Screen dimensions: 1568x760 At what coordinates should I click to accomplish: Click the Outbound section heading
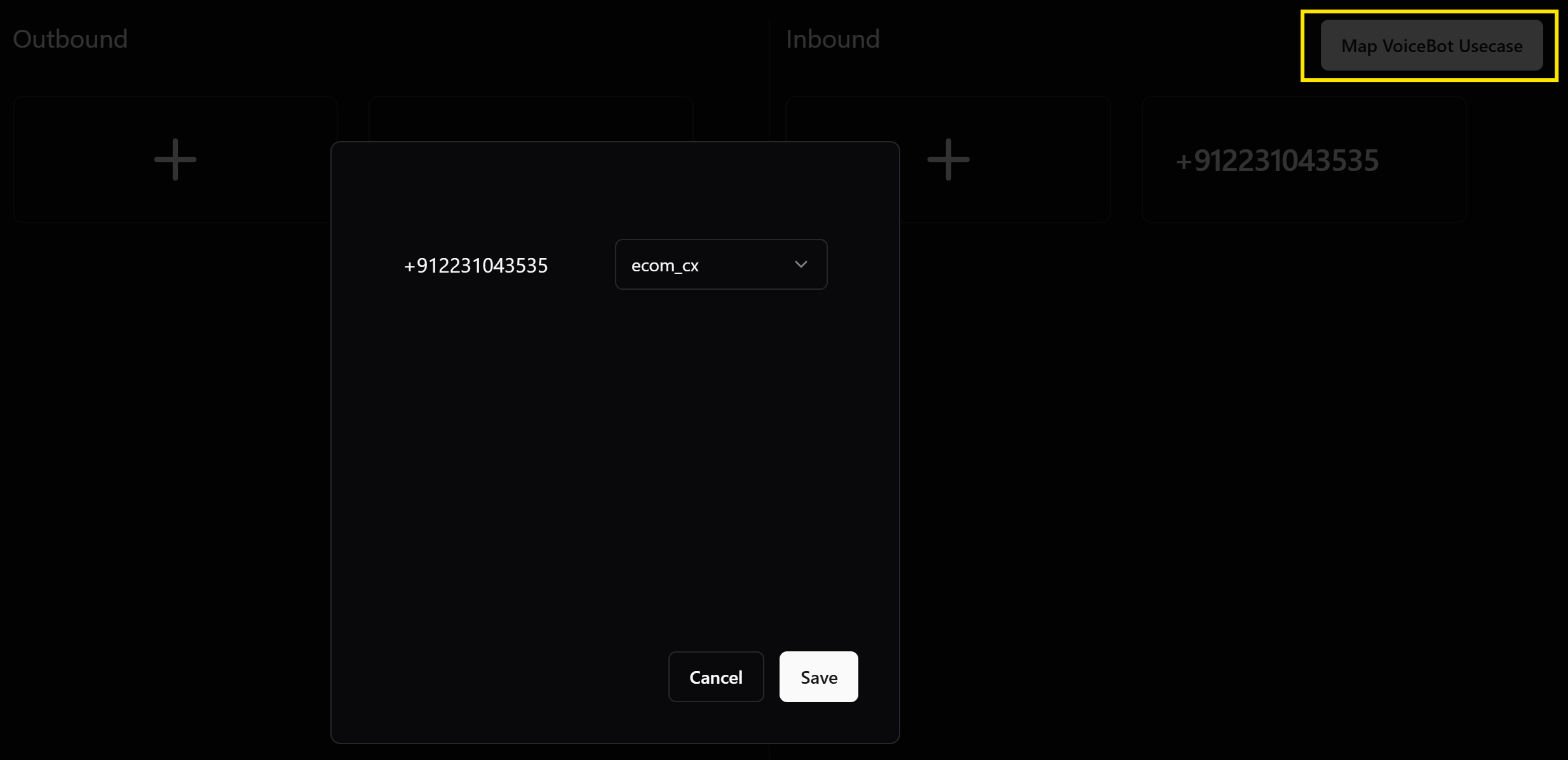coord(71,39)
